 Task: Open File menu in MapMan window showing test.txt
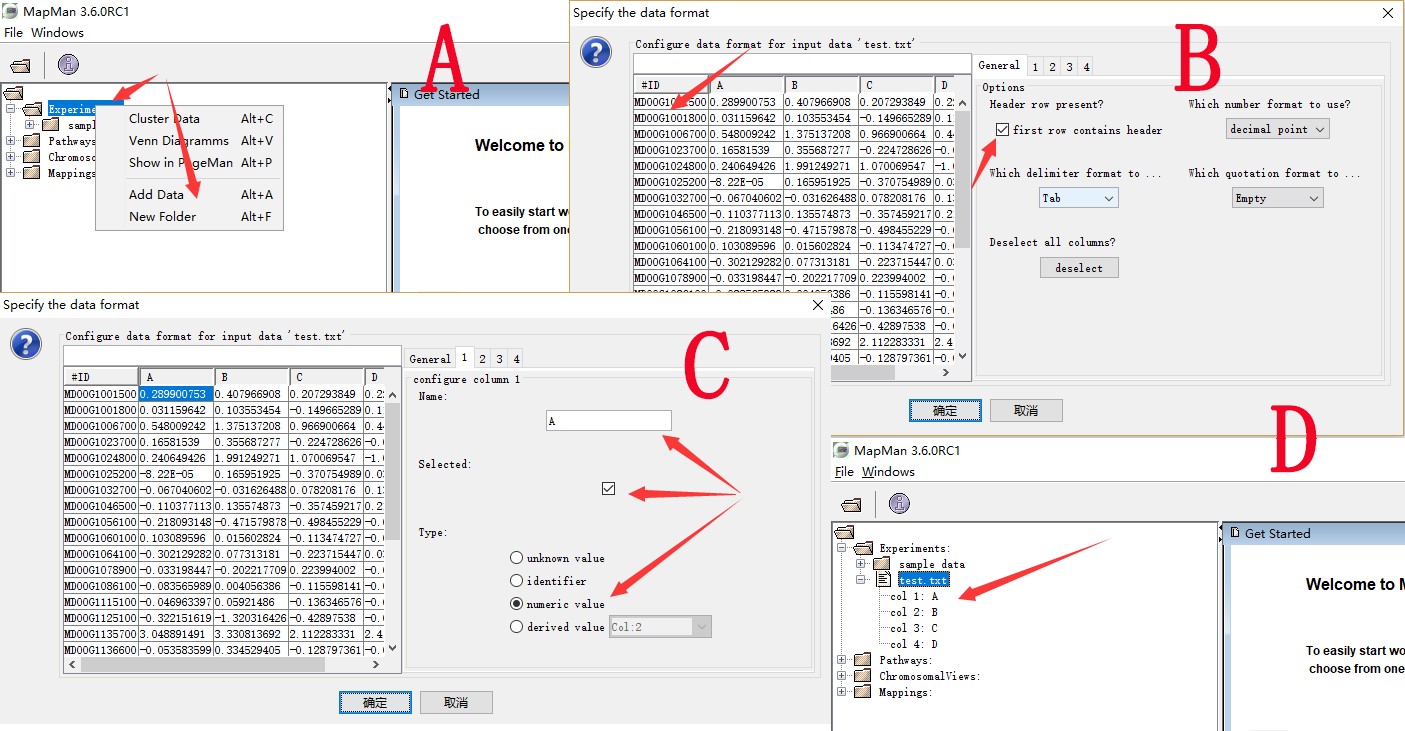pos(844,472)
